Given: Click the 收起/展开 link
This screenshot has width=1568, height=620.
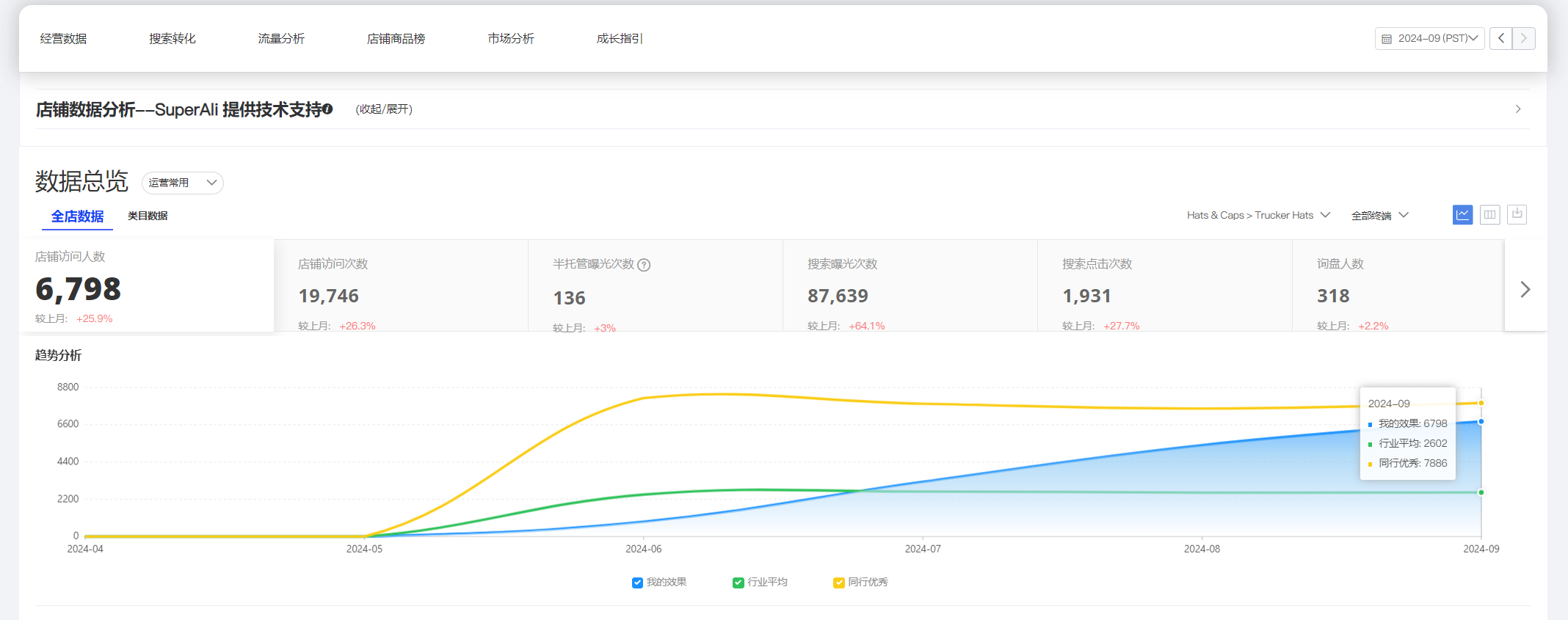Looking at the screenshot, I should pyautogui.click(x=384, y=109).
